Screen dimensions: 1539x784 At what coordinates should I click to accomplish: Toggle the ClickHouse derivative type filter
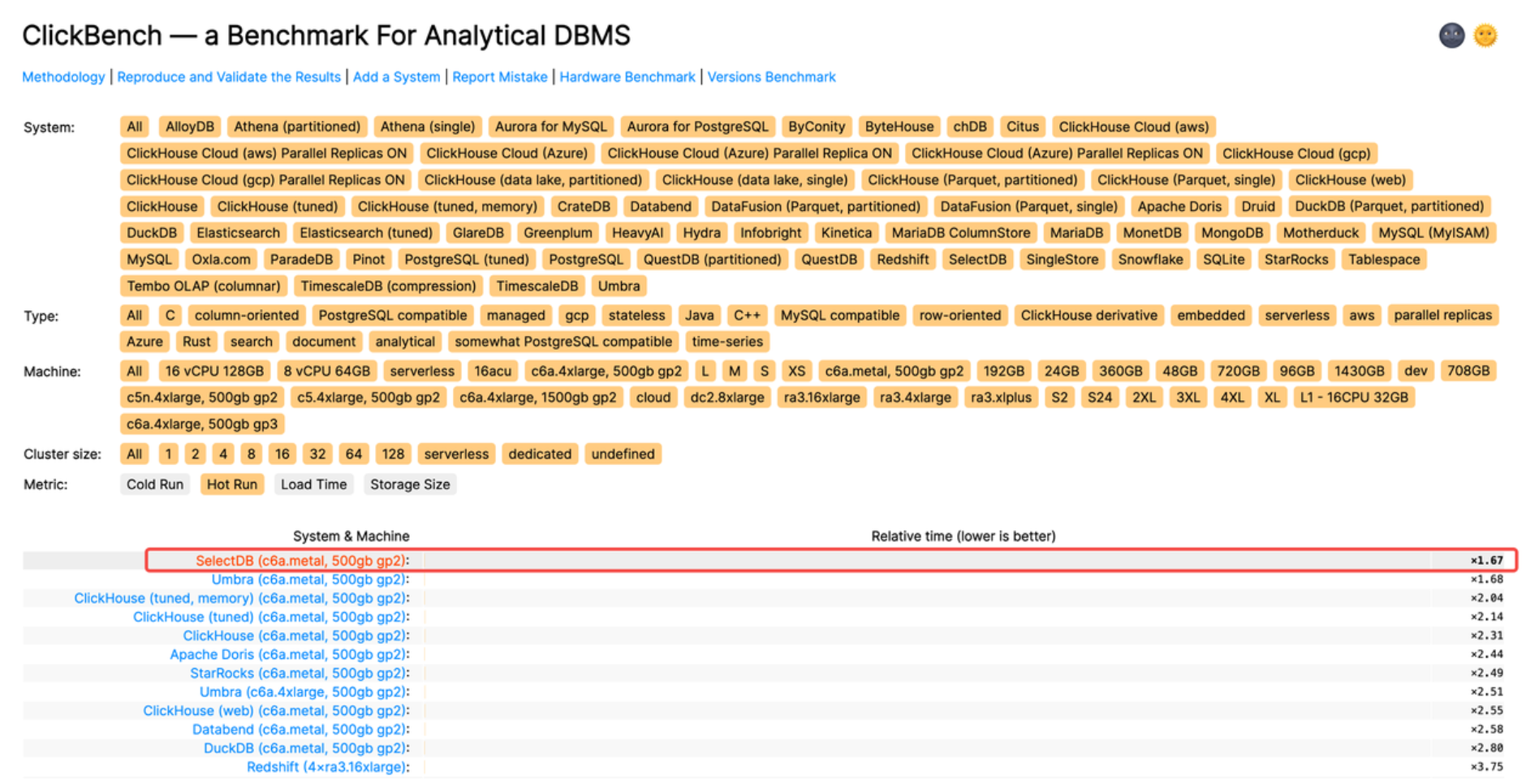pyautogui.click(x=1089, y=316)
